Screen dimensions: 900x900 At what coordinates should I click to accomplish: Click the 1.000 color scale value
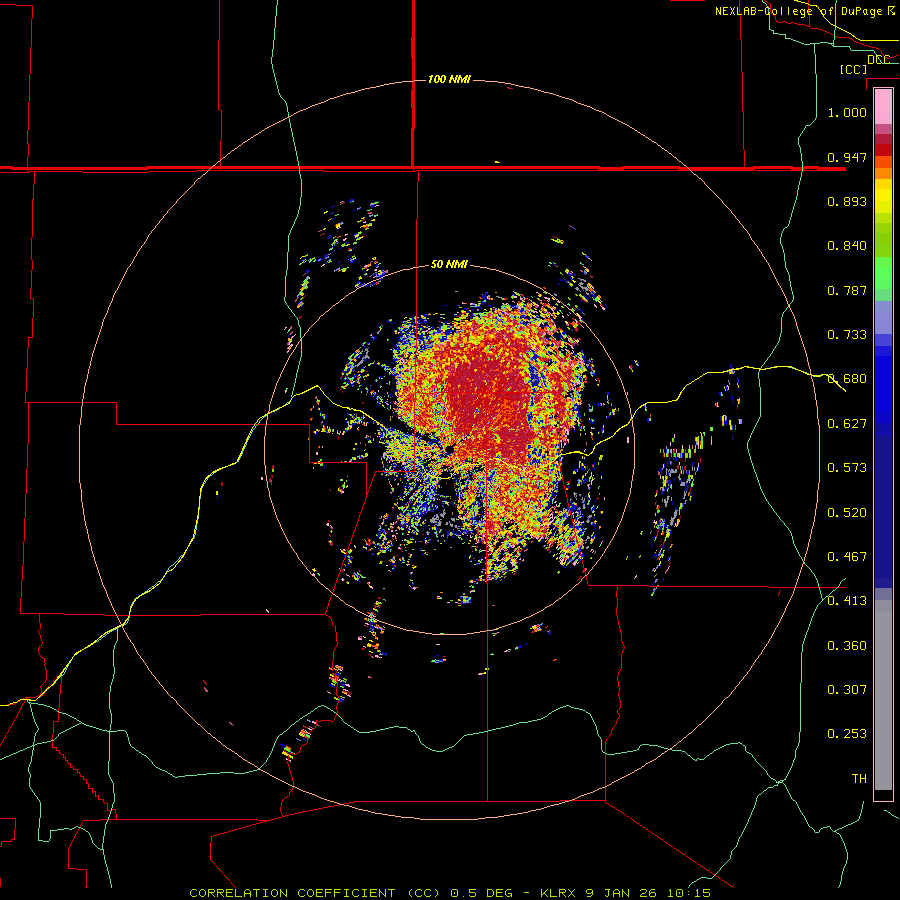click(x=847, y=112)
